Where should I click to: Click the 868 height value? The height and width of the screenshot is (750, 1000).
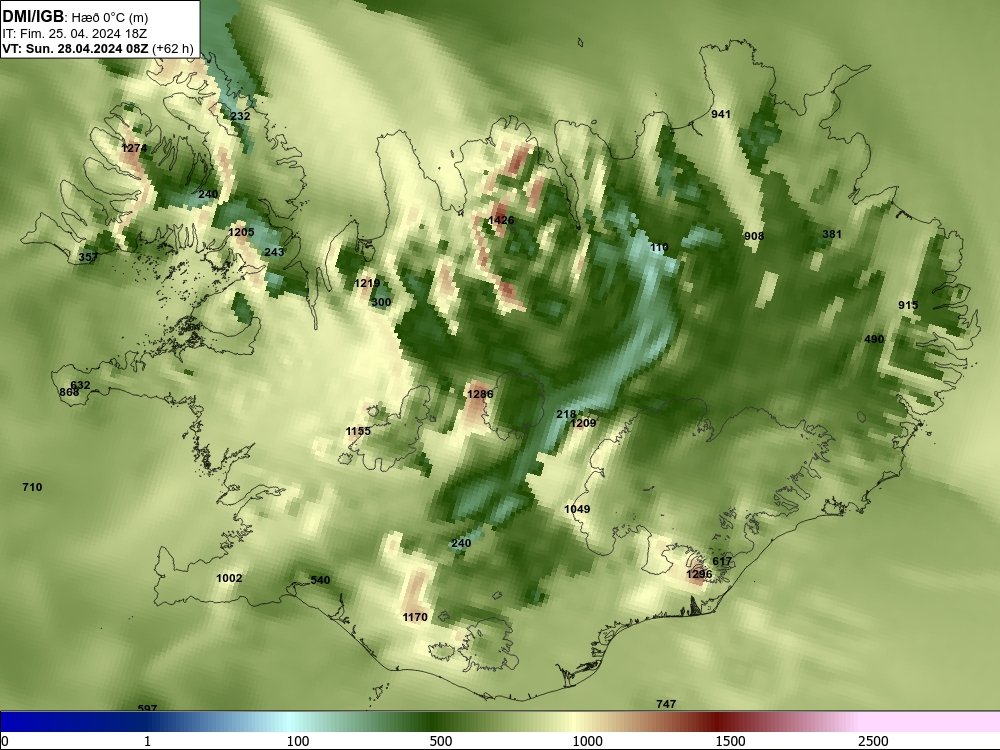click(x=69, y=392)
